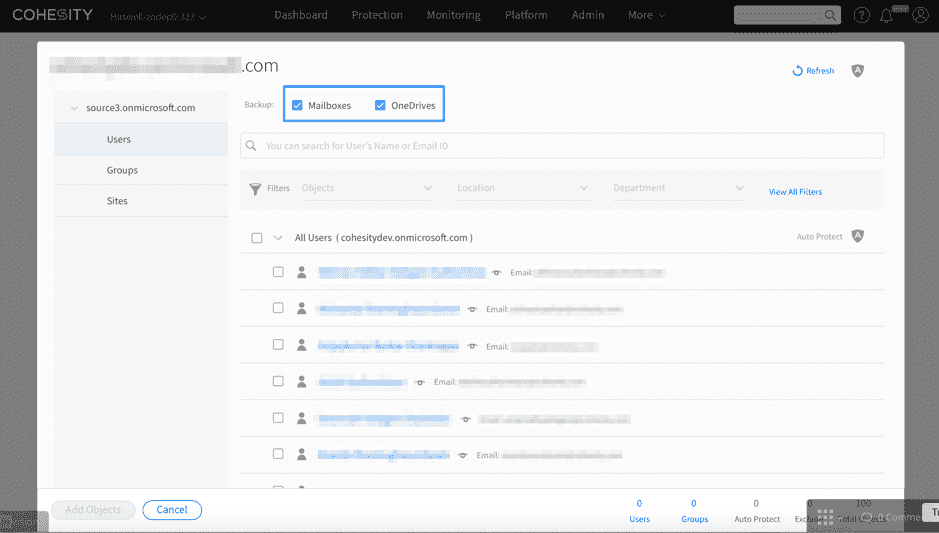Open the Protection menu in top navigation
This screenshot has height=533, width=939.
377,15
